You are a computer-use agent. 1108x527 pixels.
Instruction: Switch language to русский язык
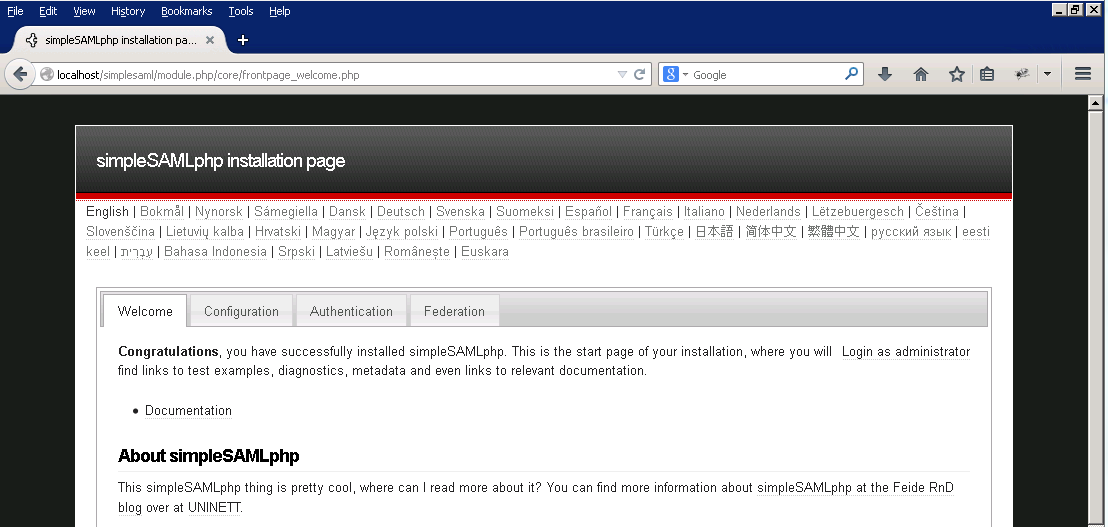click(x=911, y=231)
